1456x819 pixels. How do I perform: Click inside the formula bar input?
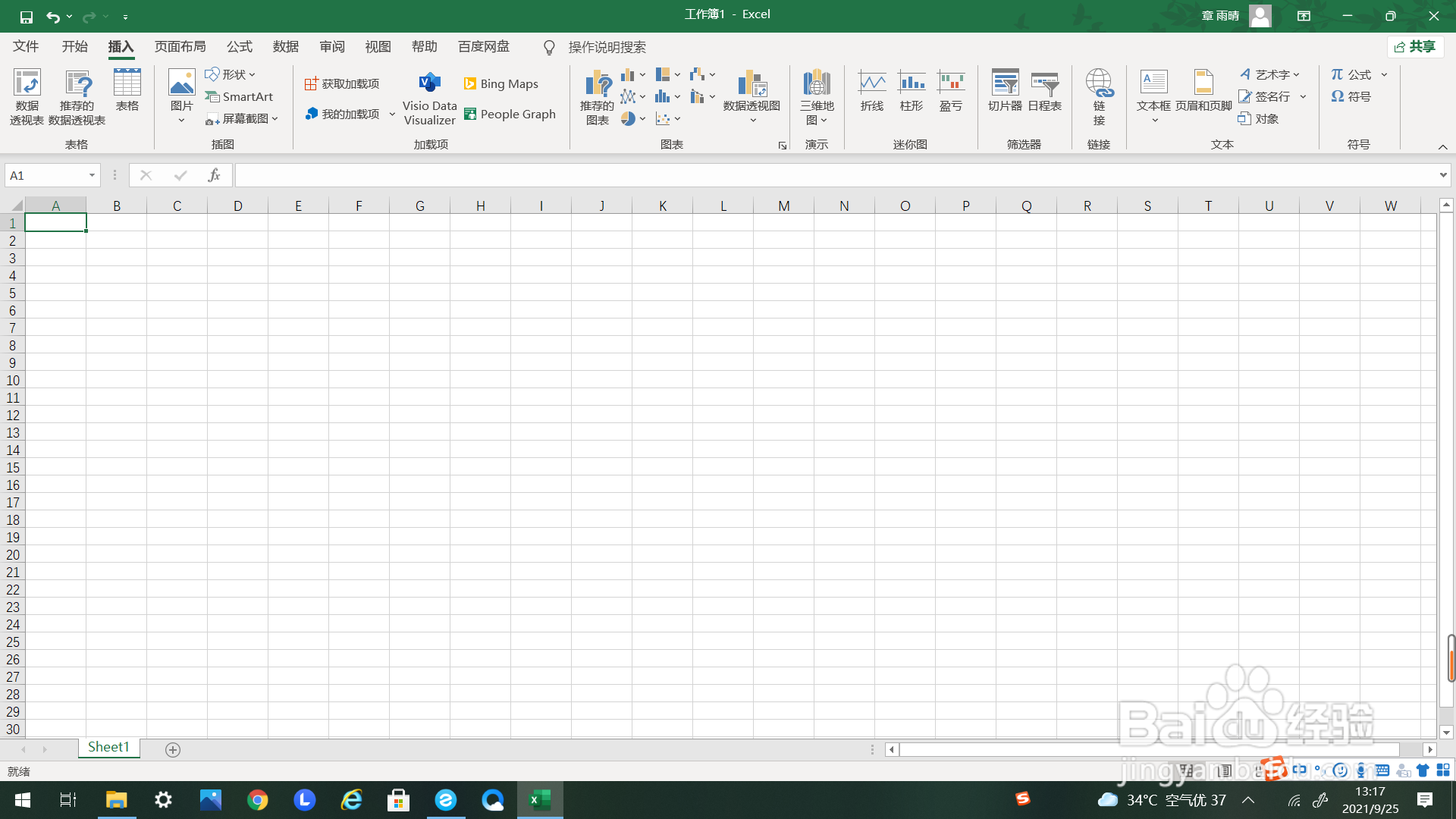pyautogui.click(x=758, y=175)
